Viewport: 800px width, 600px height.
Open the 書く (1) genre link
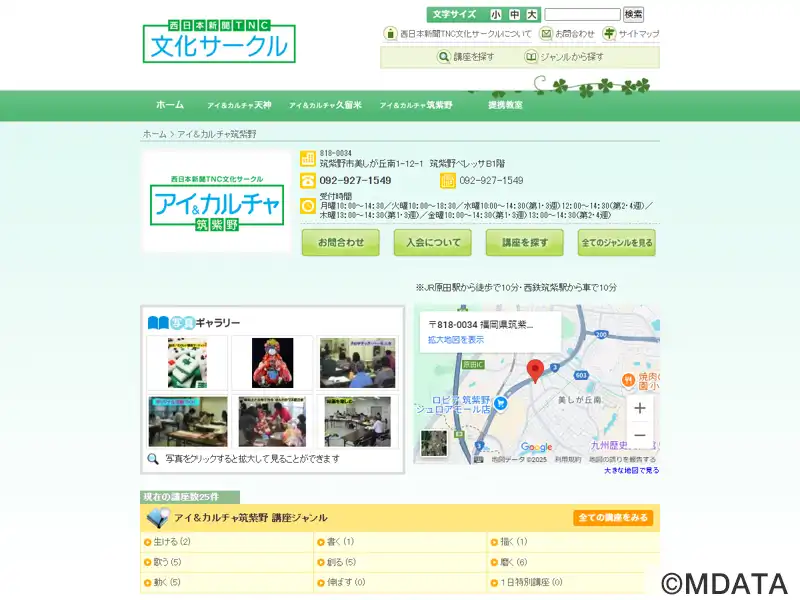340,542
